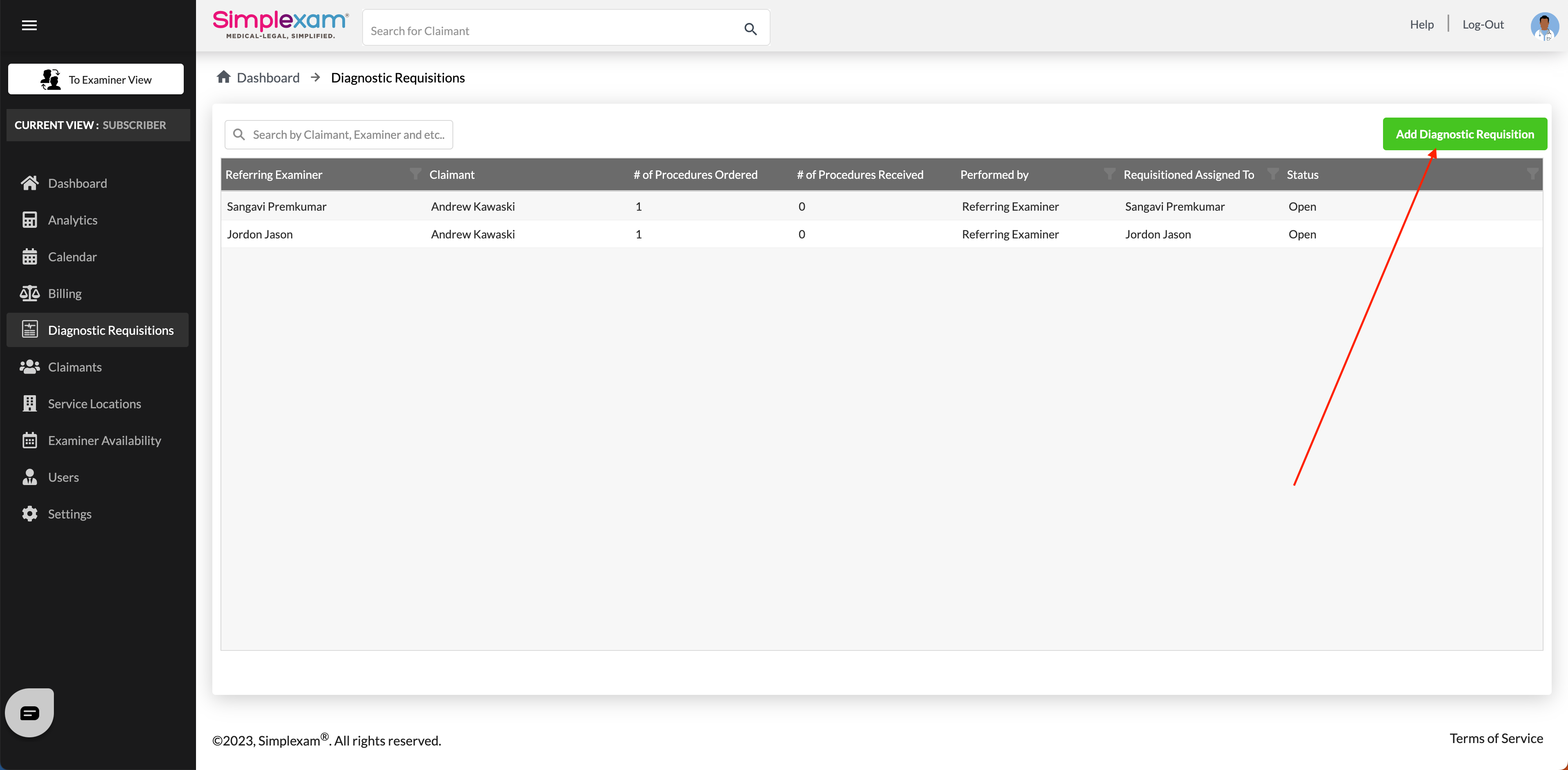1568x770 pixels.
Task: Open Terms of Service link
Action: [x=1496, y=738]
